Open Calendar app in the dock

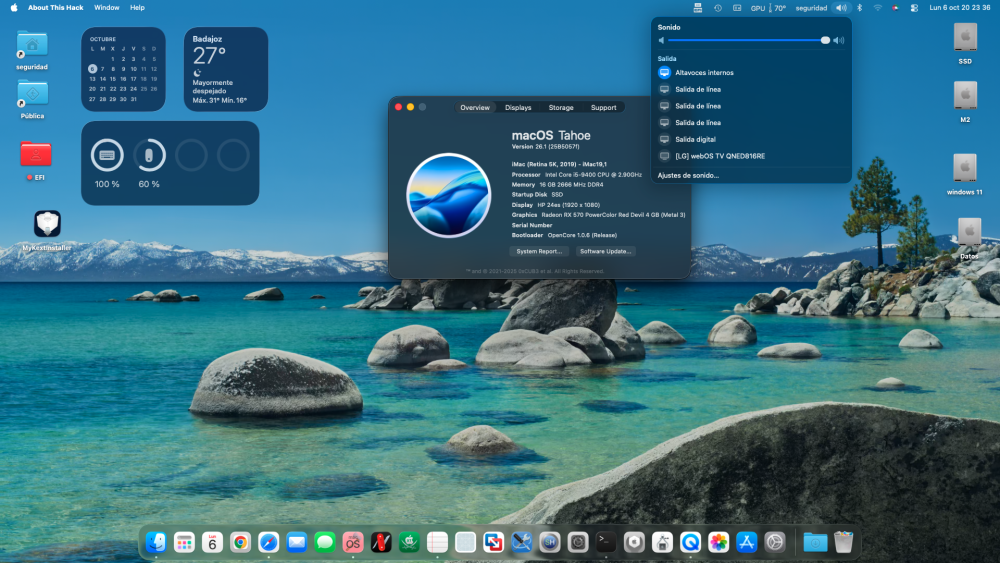pos(212,543)
